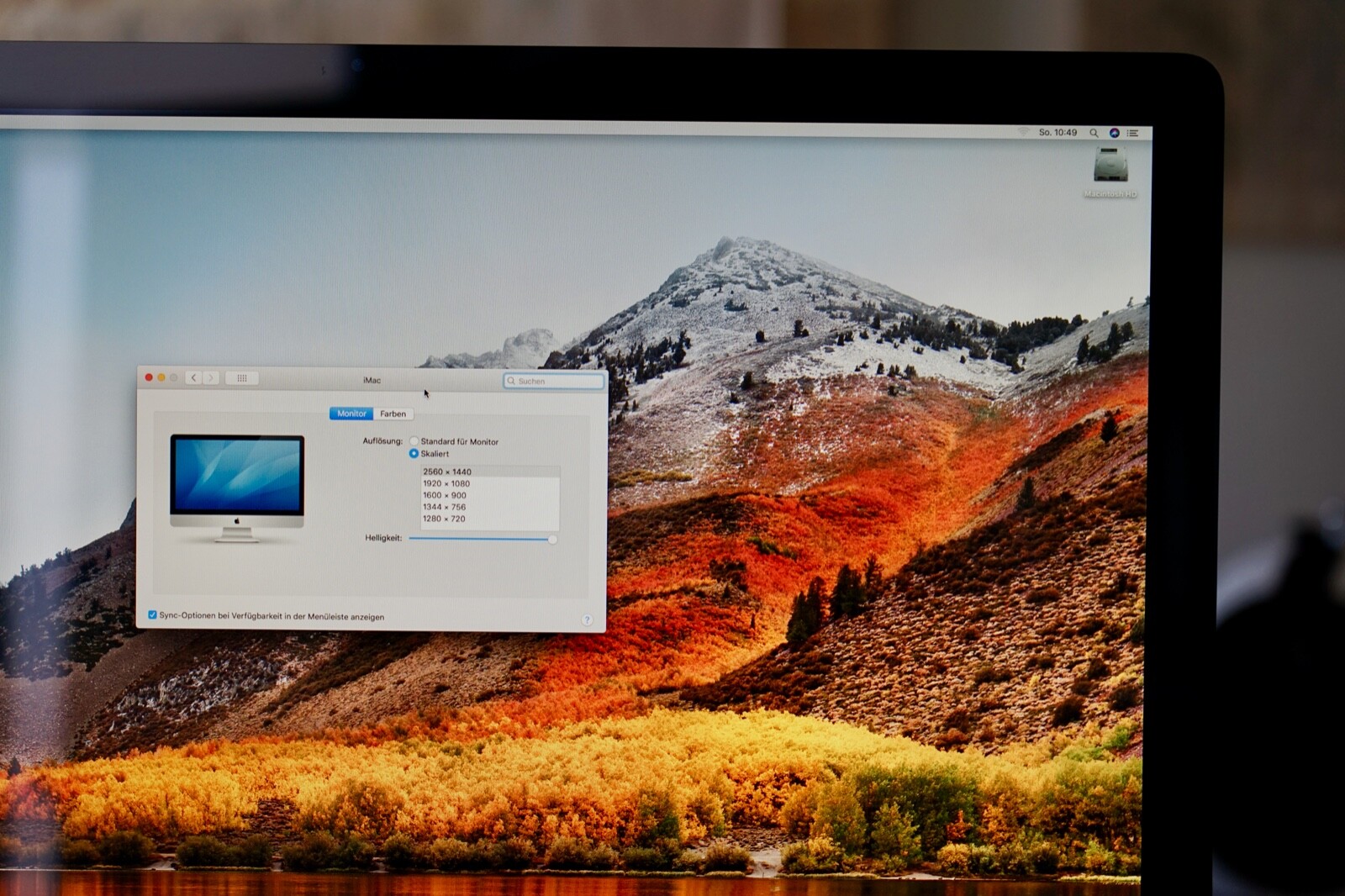Click the Suchen search field
The height and width of the screenshot is (896, 1345).
pyautogui.click(x=554, y=381)
